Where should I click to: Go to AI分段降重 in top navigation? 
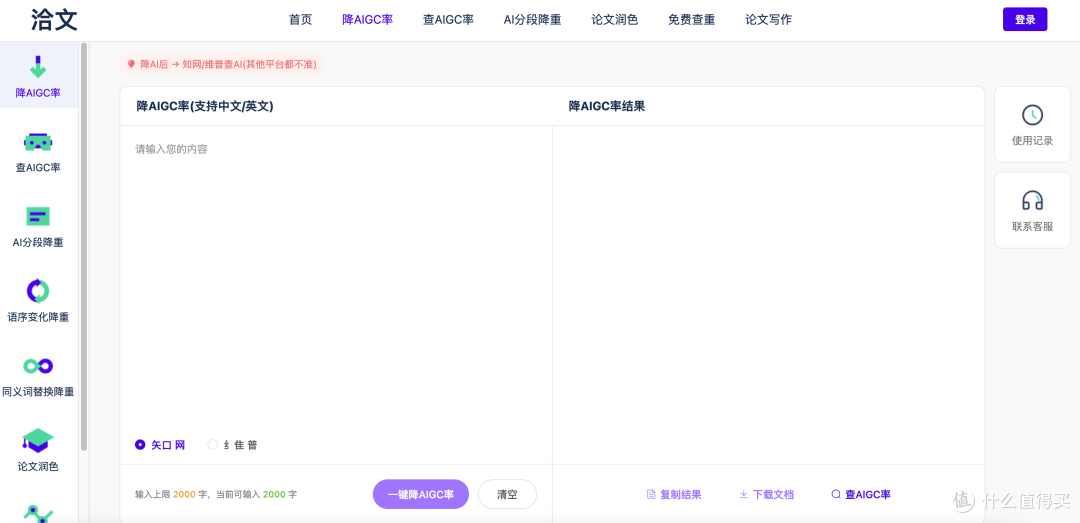coord(532,19)
